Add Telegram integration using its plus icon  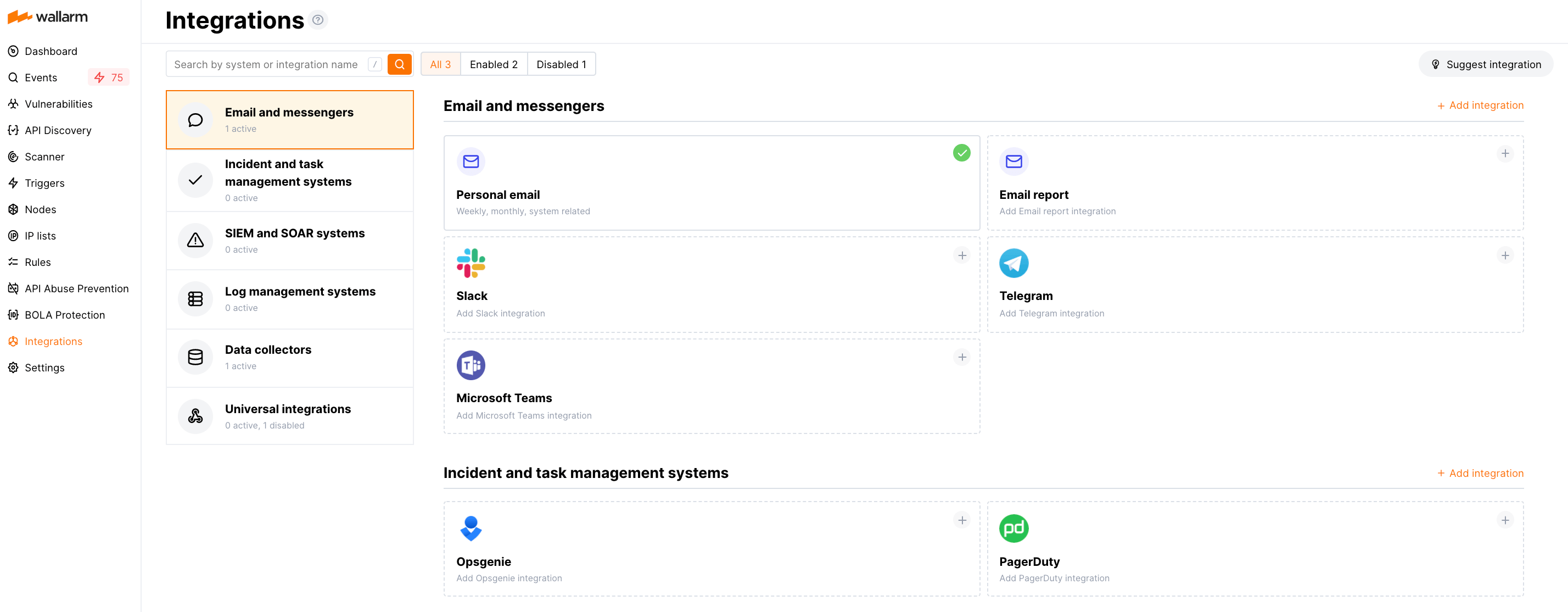pos(1505,256)
